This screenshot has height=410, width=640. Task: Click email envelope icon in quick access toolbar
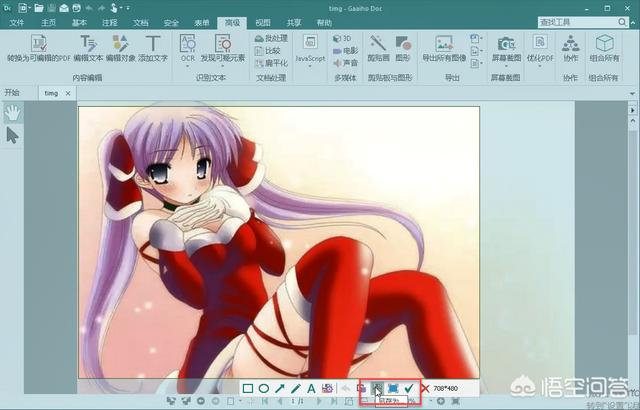point(64,8)
